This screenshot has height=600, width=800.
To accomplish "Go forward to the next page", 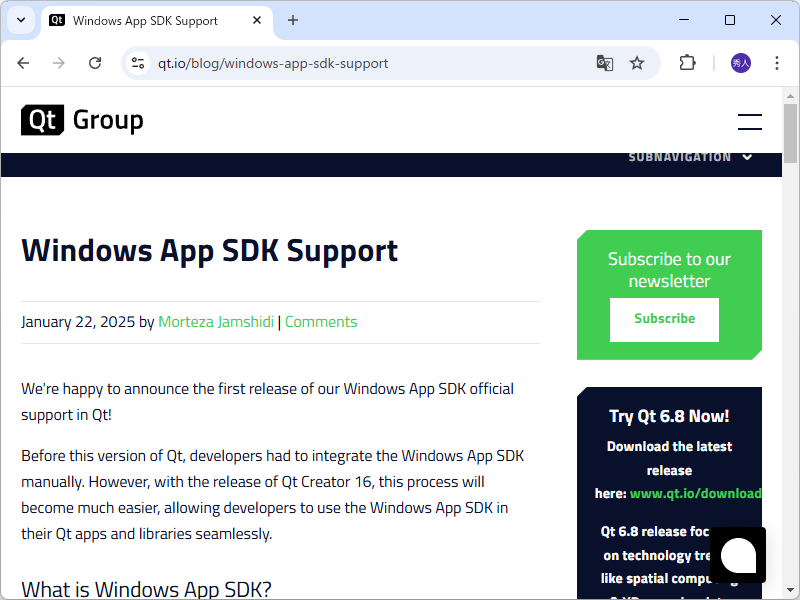I will (59, 63).
